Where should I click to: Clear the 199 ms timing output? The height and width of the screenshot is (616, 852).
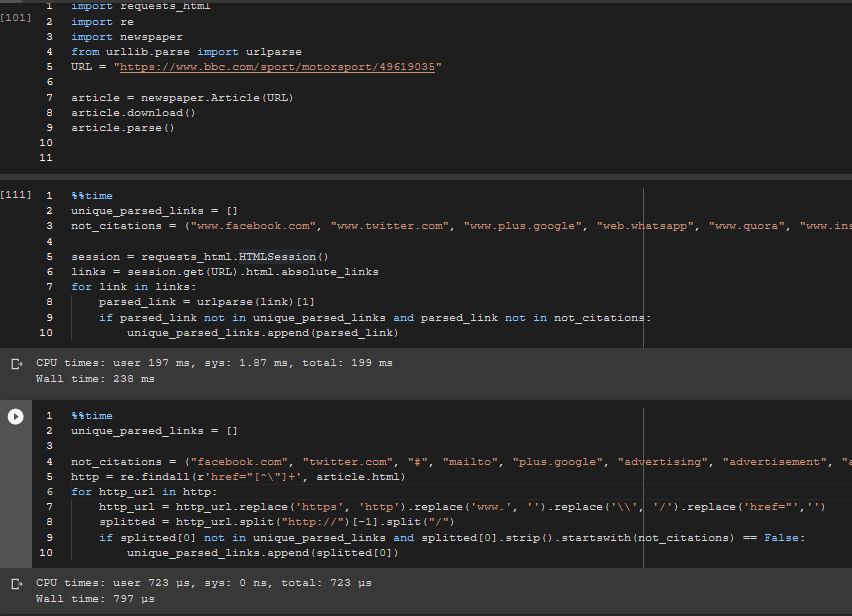(17, 363)
